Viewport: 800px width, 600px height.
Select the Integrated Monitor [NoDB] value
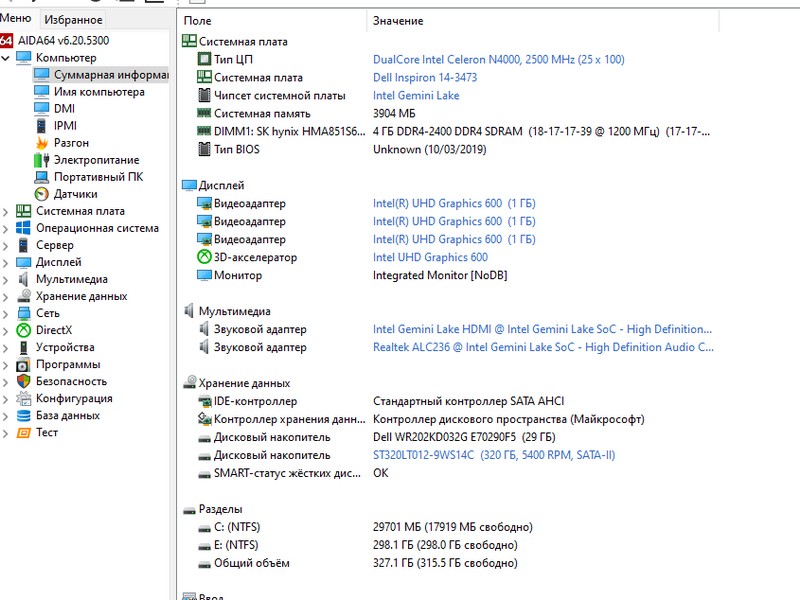[440, 275]
